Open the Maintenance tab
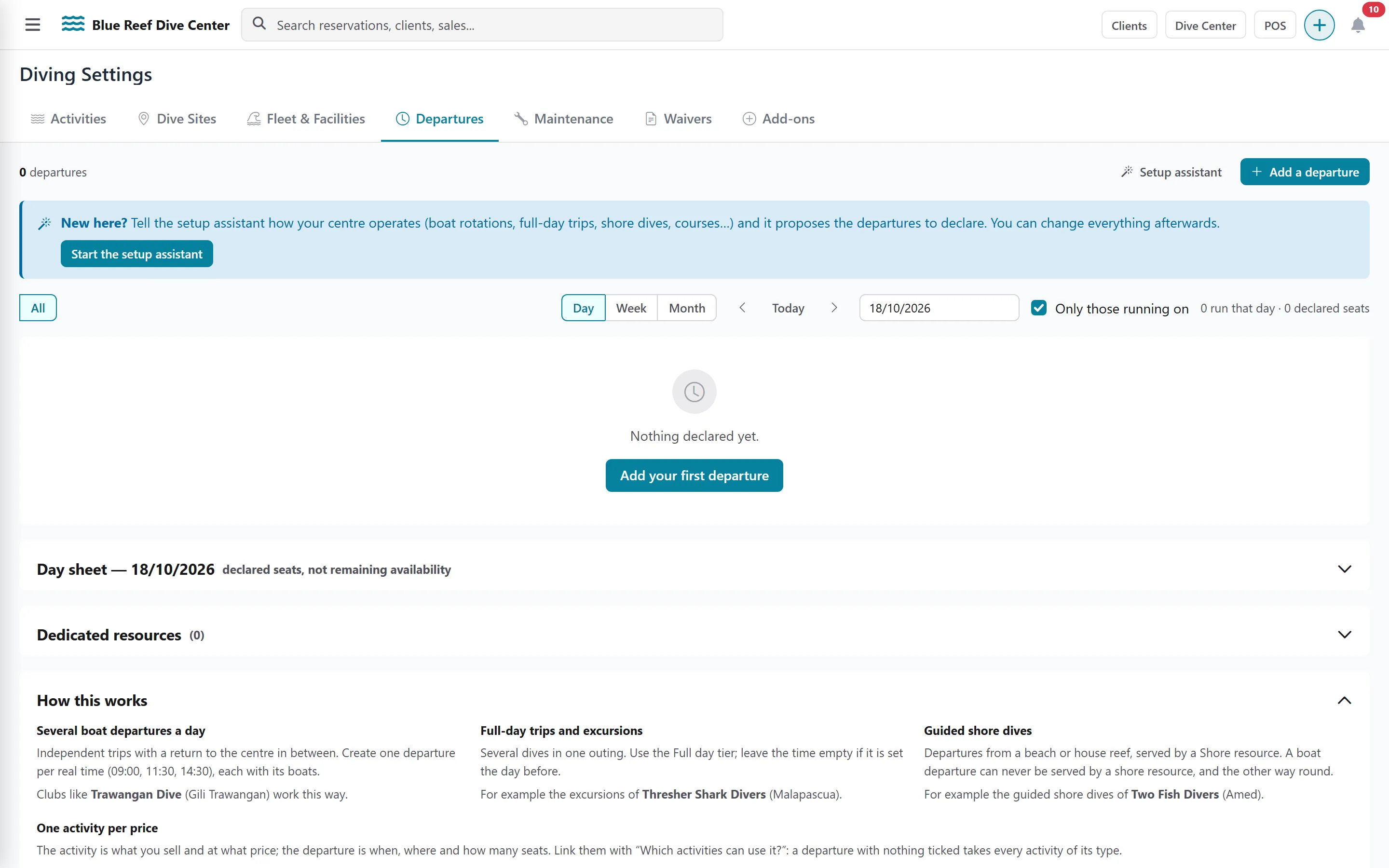Image resolution: width=1389 pixels, height=868 pixels. pyautogui.click(x=564, y=119)
